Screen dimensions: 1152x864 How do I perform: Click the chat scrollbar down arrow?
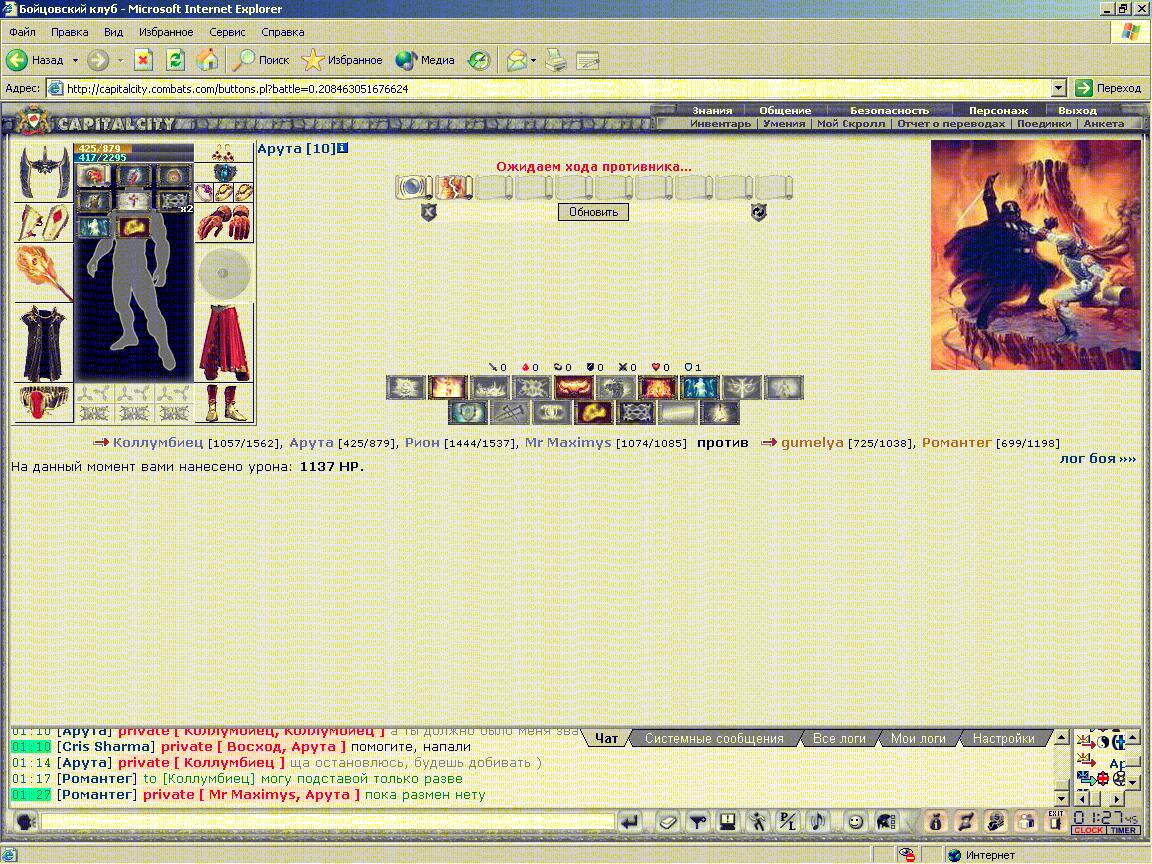[x=1062, y=798]
